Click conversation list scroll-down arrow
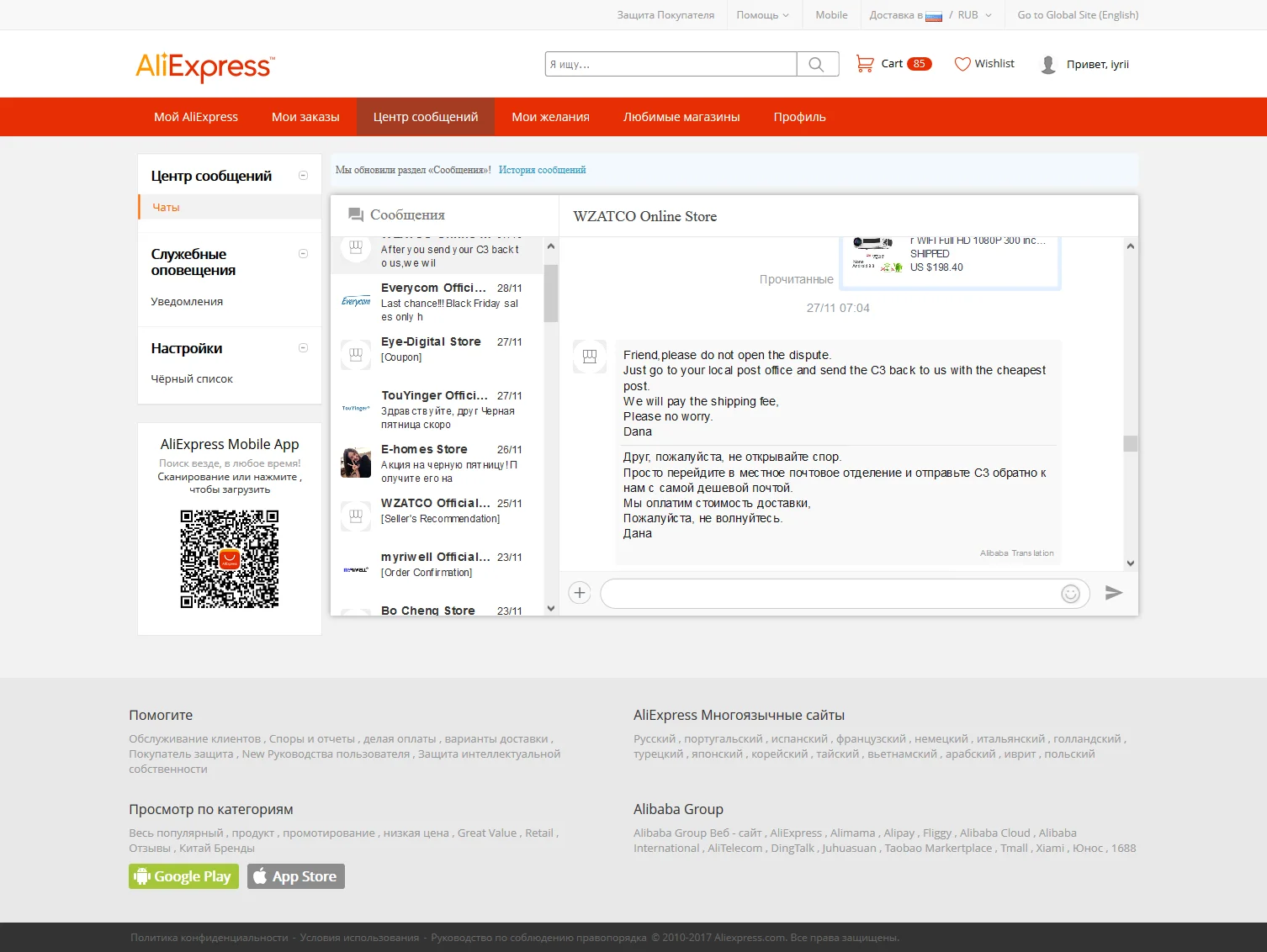The height and width of the screenshot is (952, 1267). point(551,608)
